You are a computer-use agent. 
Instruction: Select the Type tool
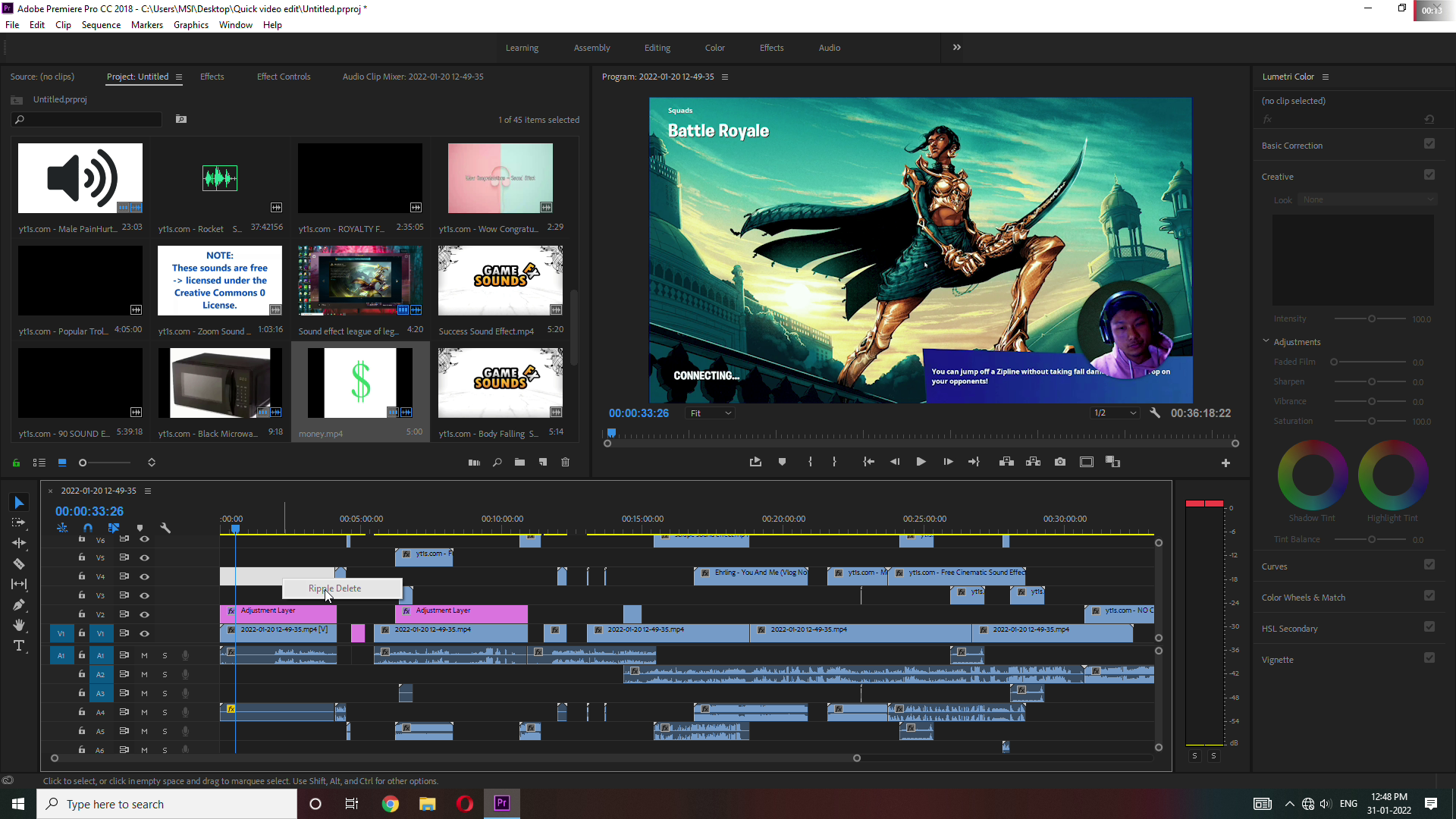(19, 646)
